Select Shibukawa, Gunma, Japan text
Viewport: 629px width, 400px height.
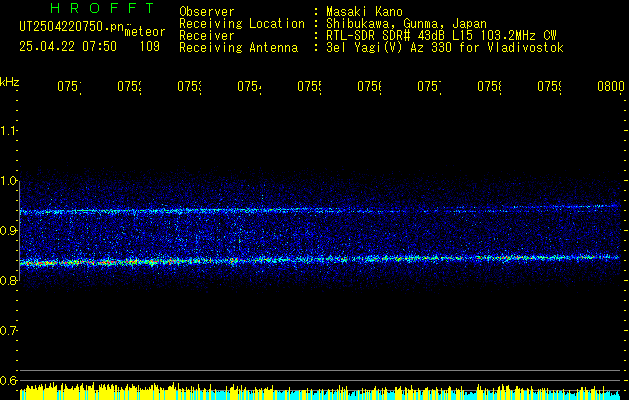[406, 24]
